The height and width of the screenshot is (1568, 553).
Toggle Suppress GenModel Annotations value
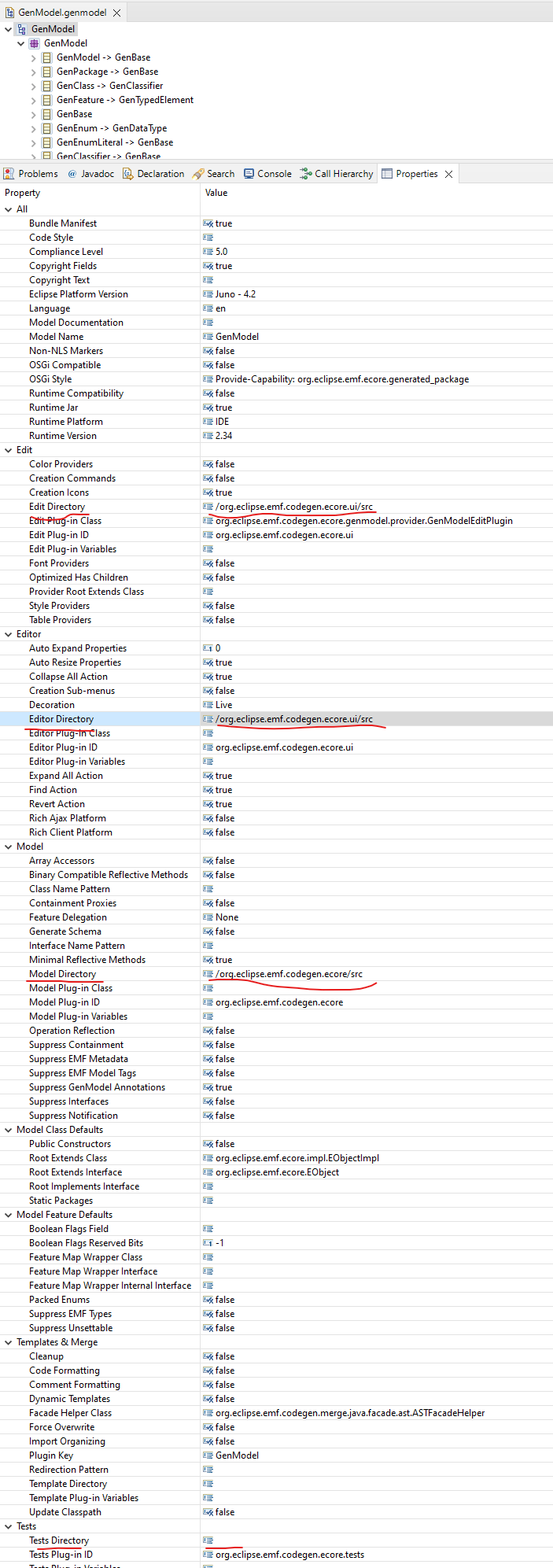pyautogui.click(x=223, y=1087)
